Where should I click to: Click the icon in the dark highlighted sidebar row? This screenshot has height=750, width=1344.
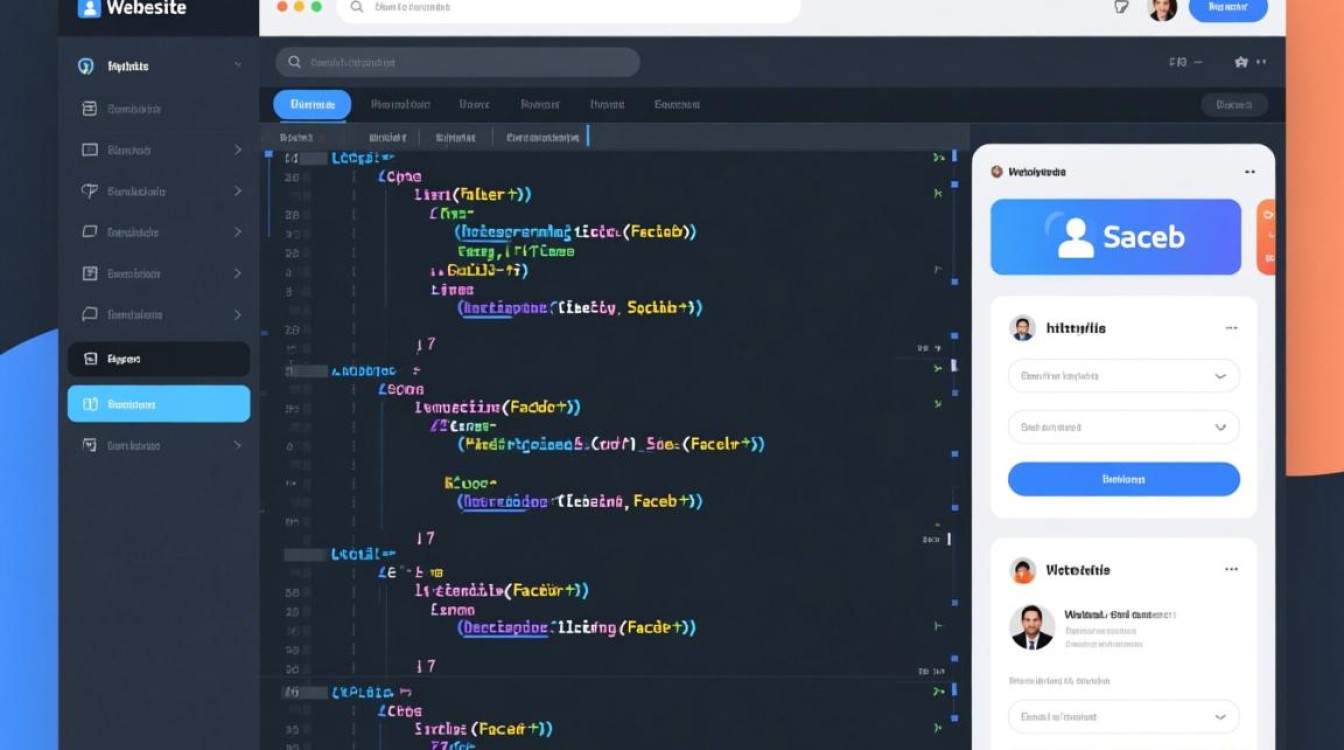click(89, 358)
